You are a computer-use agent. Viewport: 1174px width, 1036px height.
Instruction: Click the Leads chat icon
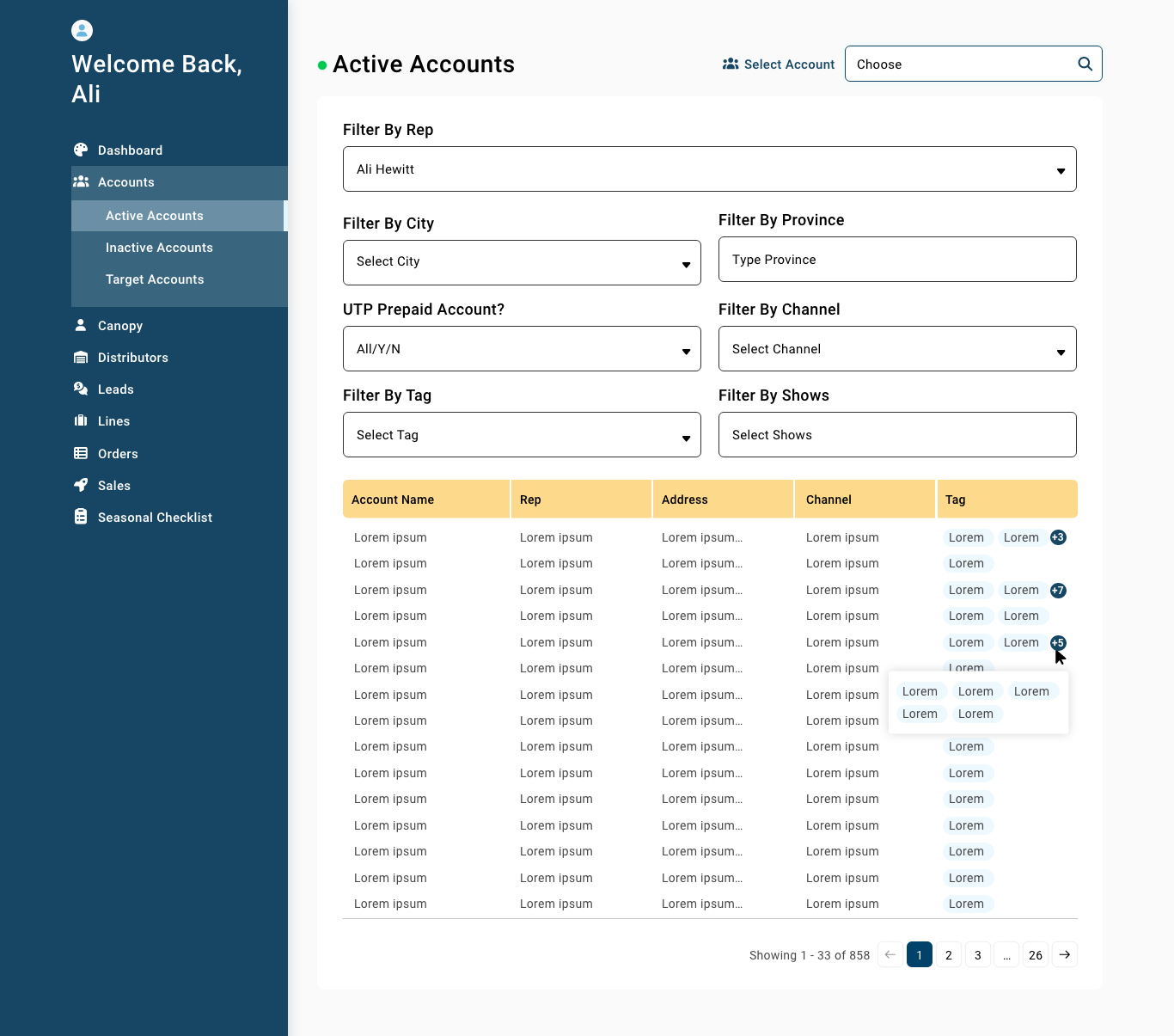[81, 389]
